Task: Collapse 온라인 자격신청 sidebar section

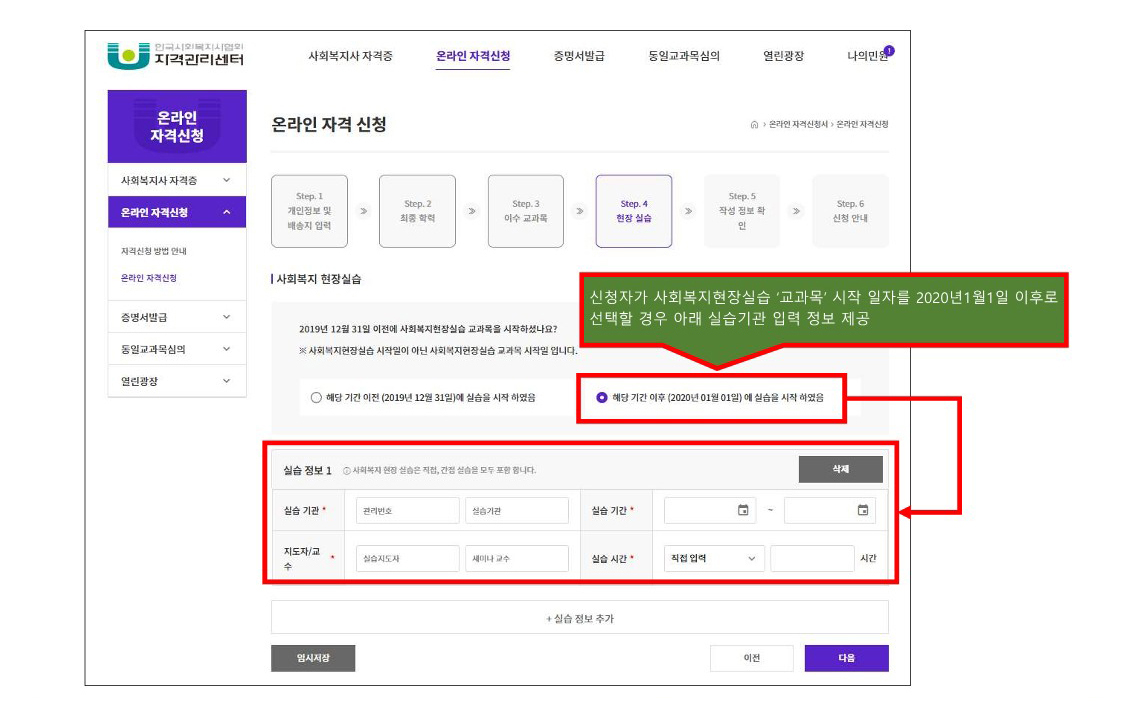Action: point(177,213)
